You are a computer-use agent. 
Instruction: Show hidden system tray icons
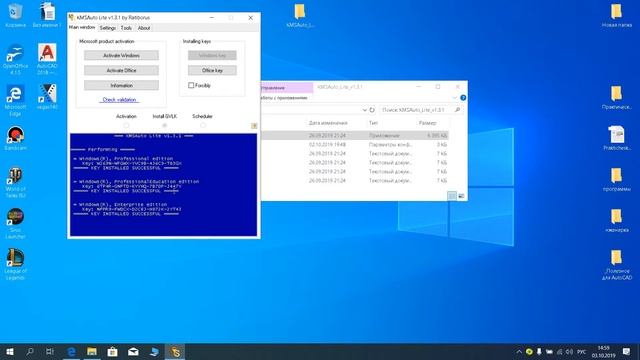[519, 351]
